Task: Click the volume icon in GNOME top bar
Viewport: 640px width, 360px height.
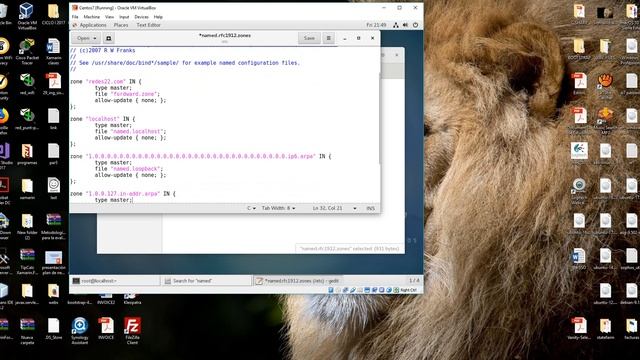Action: pyautogui.click(x=405, y=25)
